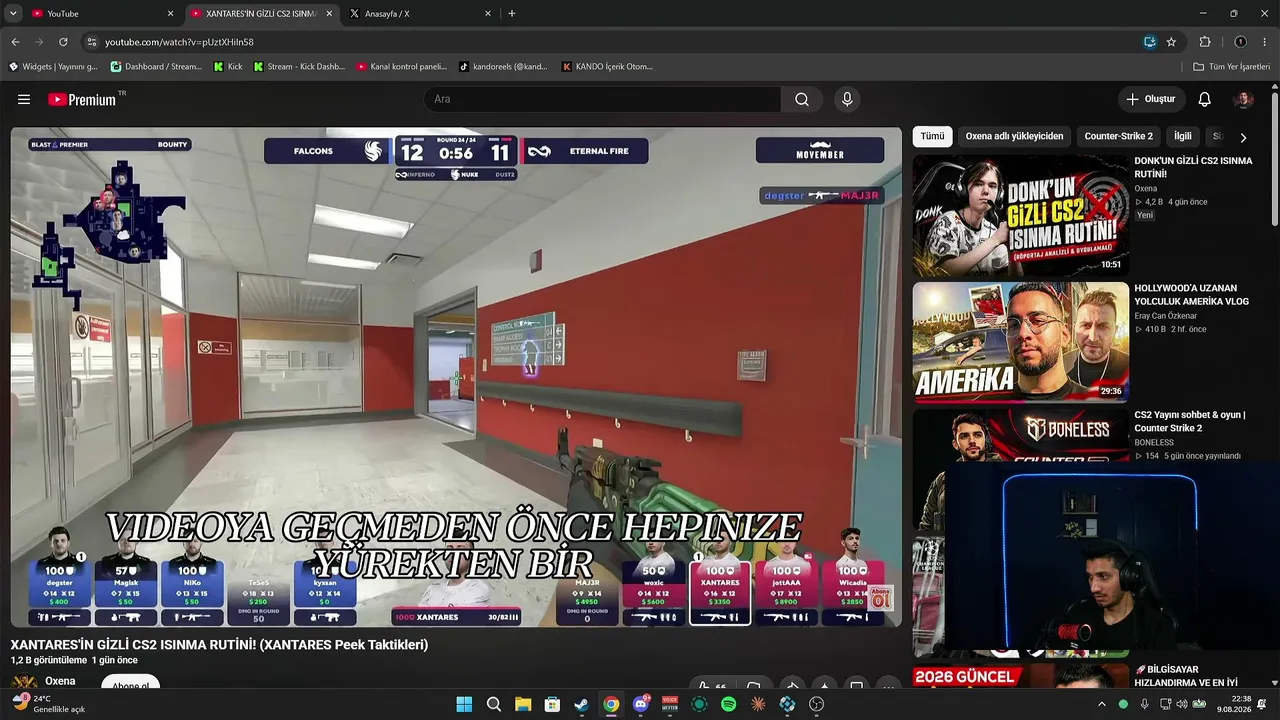Open the KANDO İçerik Otom bookmark
The width and height of the screenshot is (1280, 720).
[x=607, y=67]
